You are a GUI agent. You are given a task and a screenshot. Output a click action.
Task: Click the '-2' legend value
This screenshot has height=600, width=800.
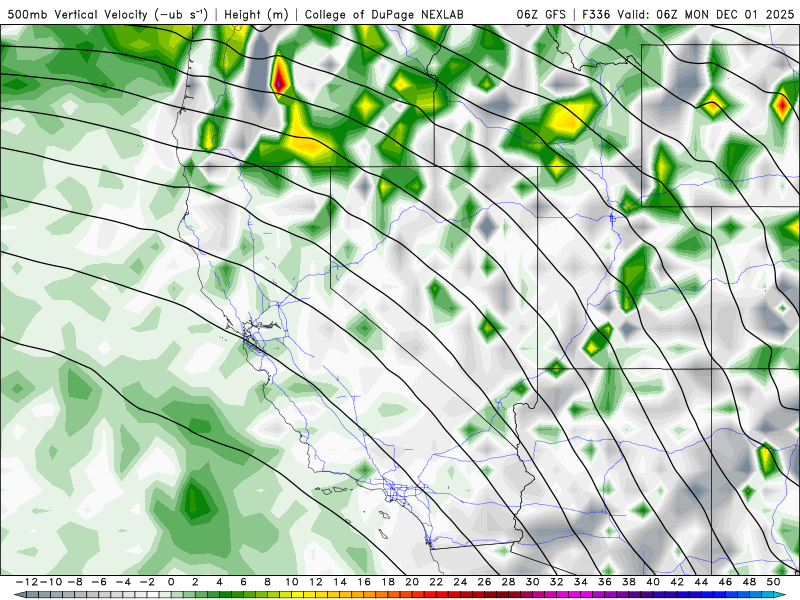pyautogui.click(x=147, y=582)
